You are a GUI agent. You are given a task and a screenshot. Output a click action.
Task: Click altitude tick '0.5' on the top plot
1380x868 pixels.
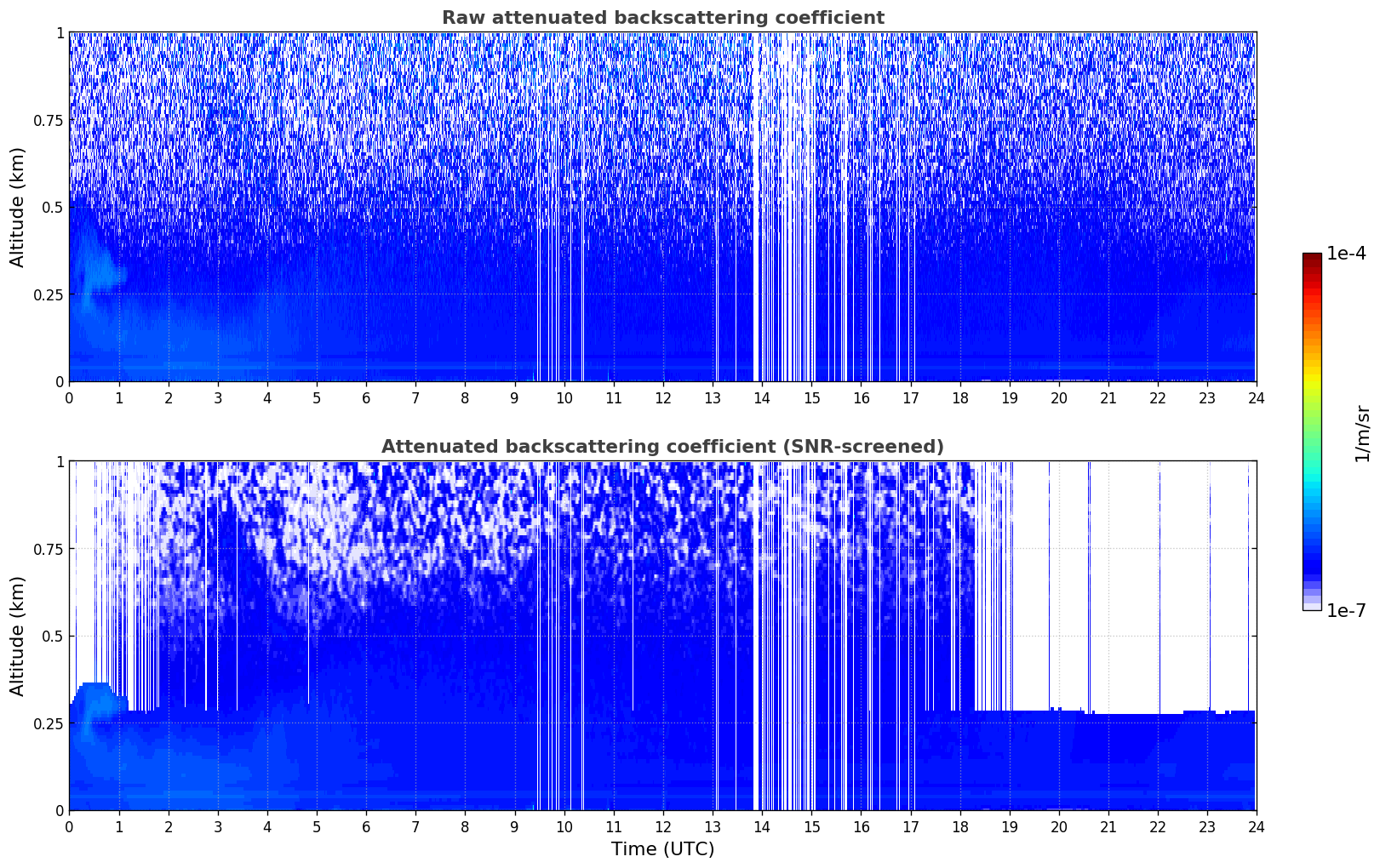pos(53,208)
